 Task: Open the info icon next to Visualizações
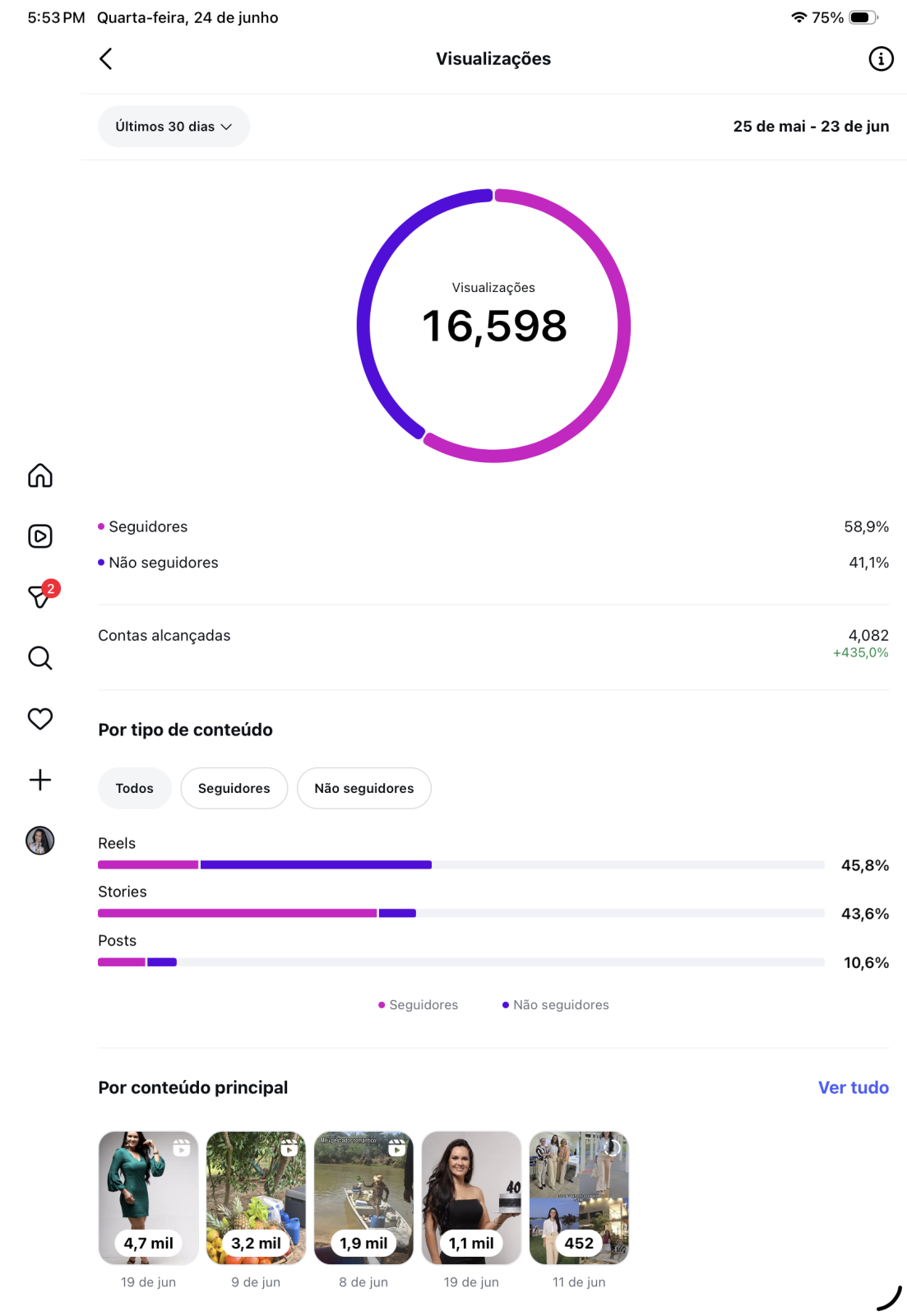pos(881,58)
